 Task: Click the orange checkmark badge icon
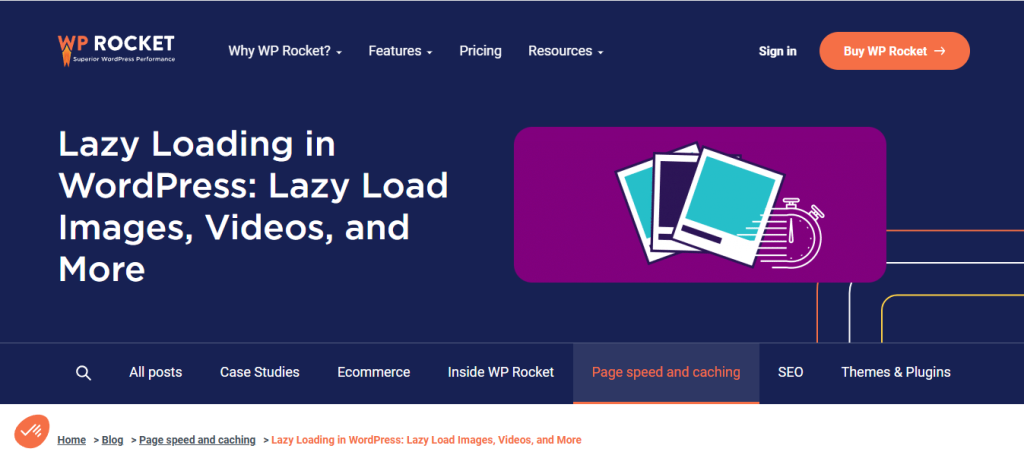coord(32,431)
